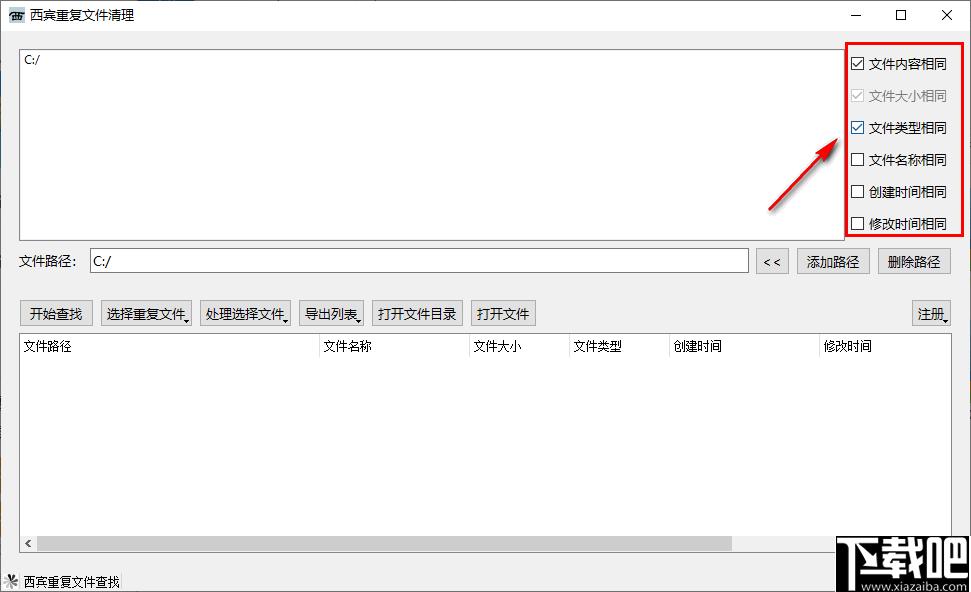
Task: Check the 创建时间相同 option
Action: pos(858,192)
